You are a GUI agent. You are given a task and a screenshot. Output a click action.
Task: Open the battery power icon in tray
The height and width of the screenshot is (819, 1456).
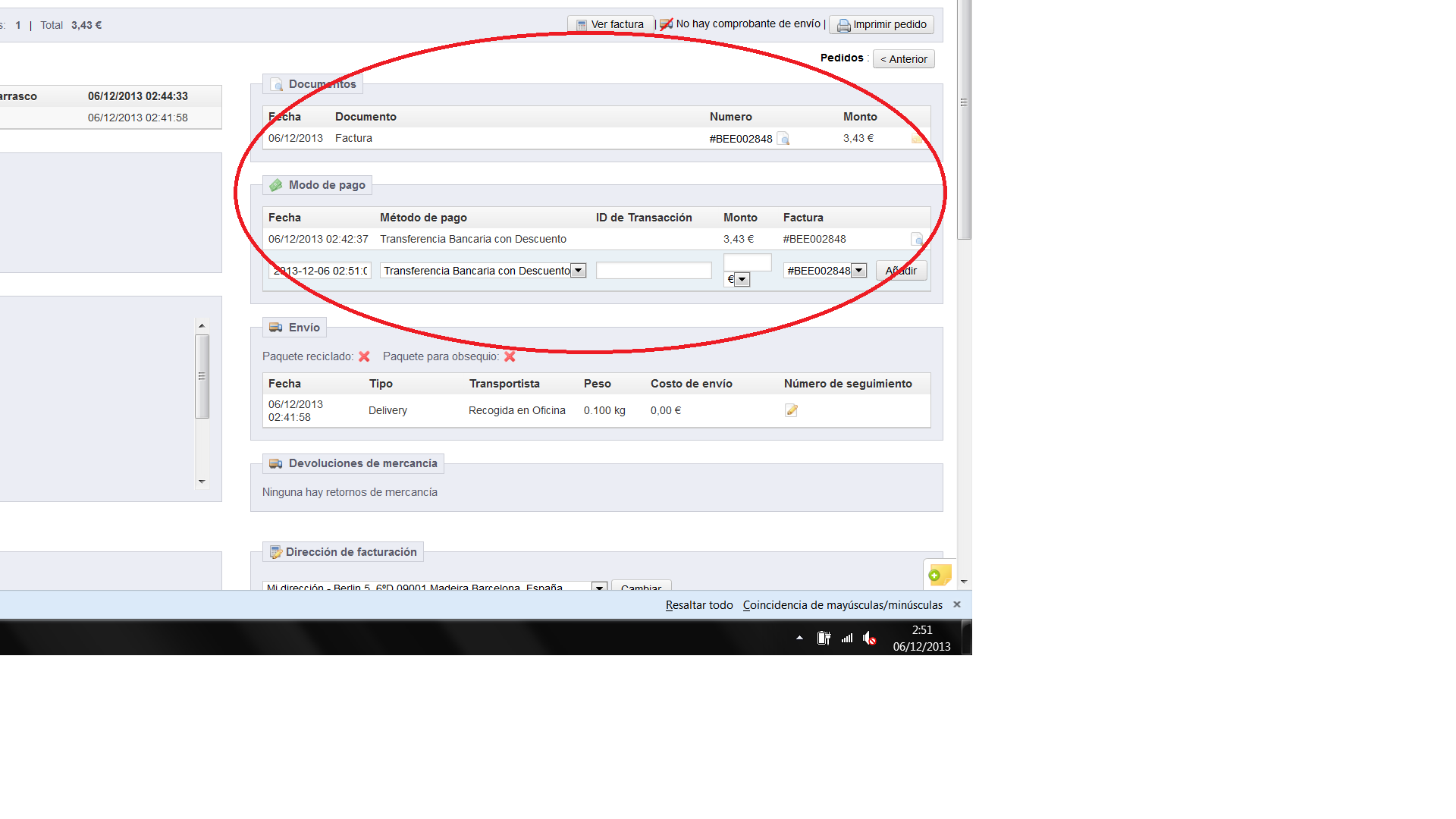824,638
